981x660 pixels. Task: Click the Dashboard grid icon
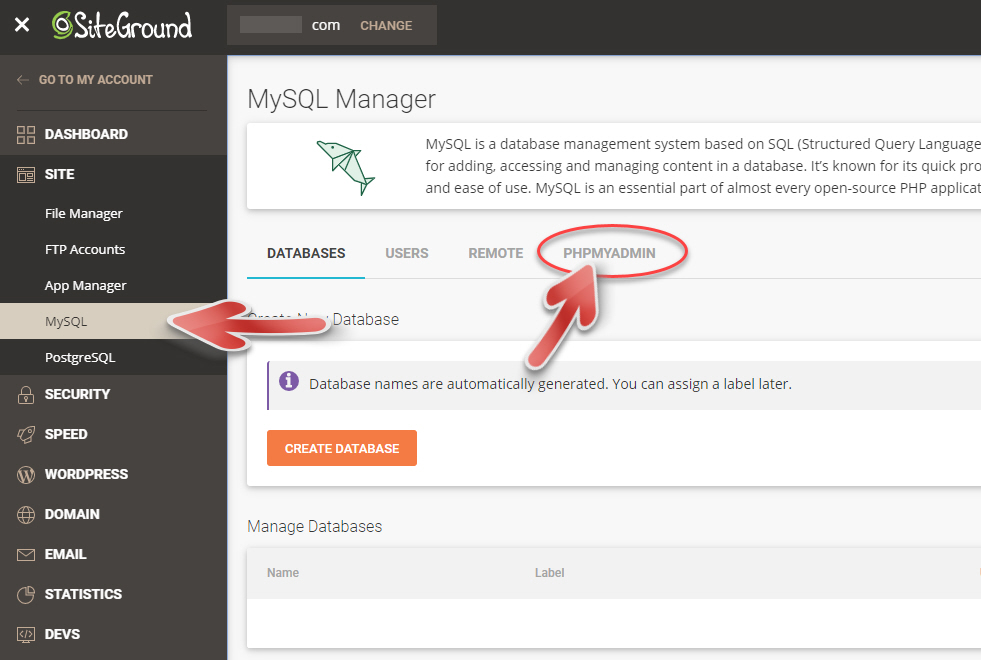pos(26,135)
